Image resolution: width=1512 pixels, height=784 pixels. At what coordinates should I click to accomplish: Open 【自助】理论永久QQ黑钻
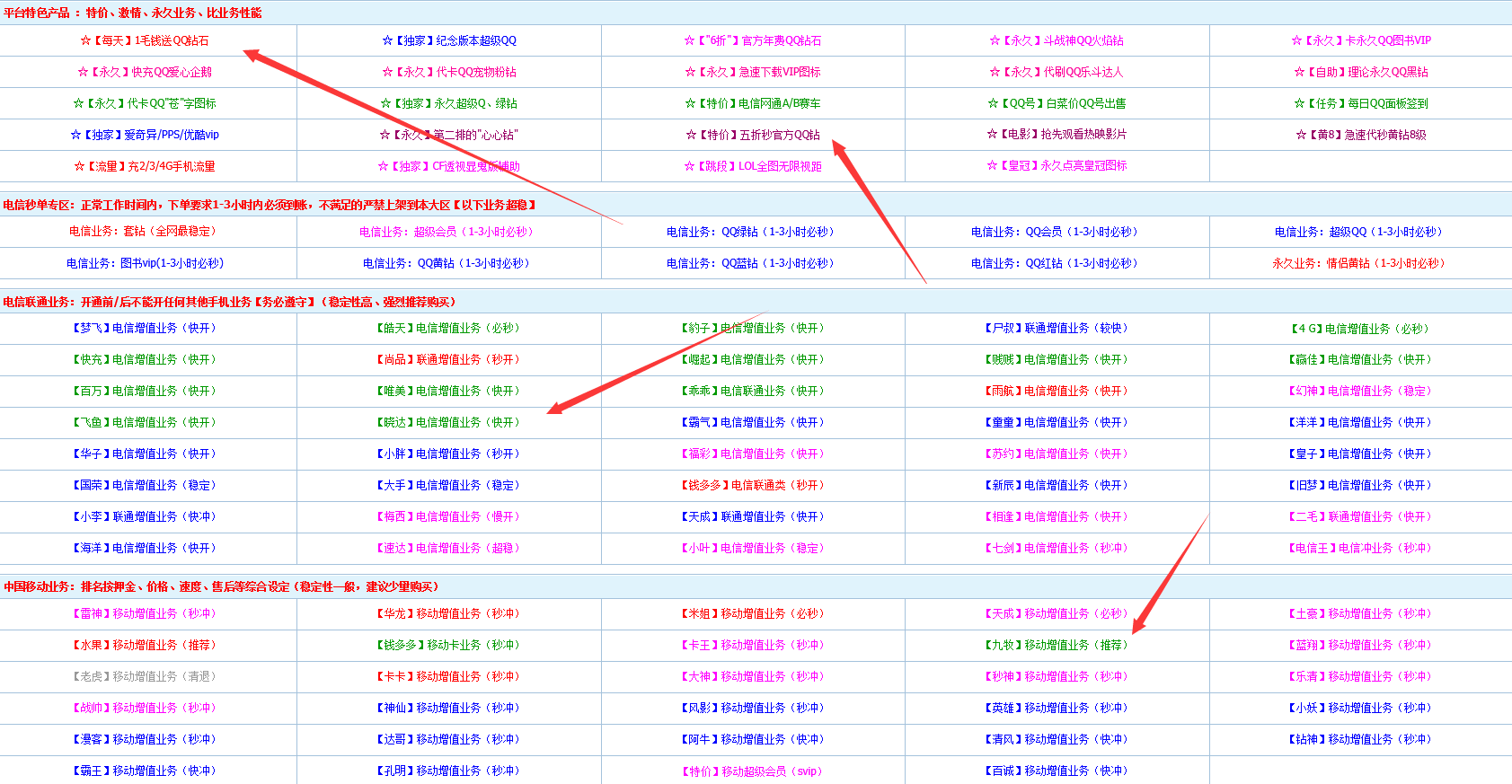tap(1361, 72)
